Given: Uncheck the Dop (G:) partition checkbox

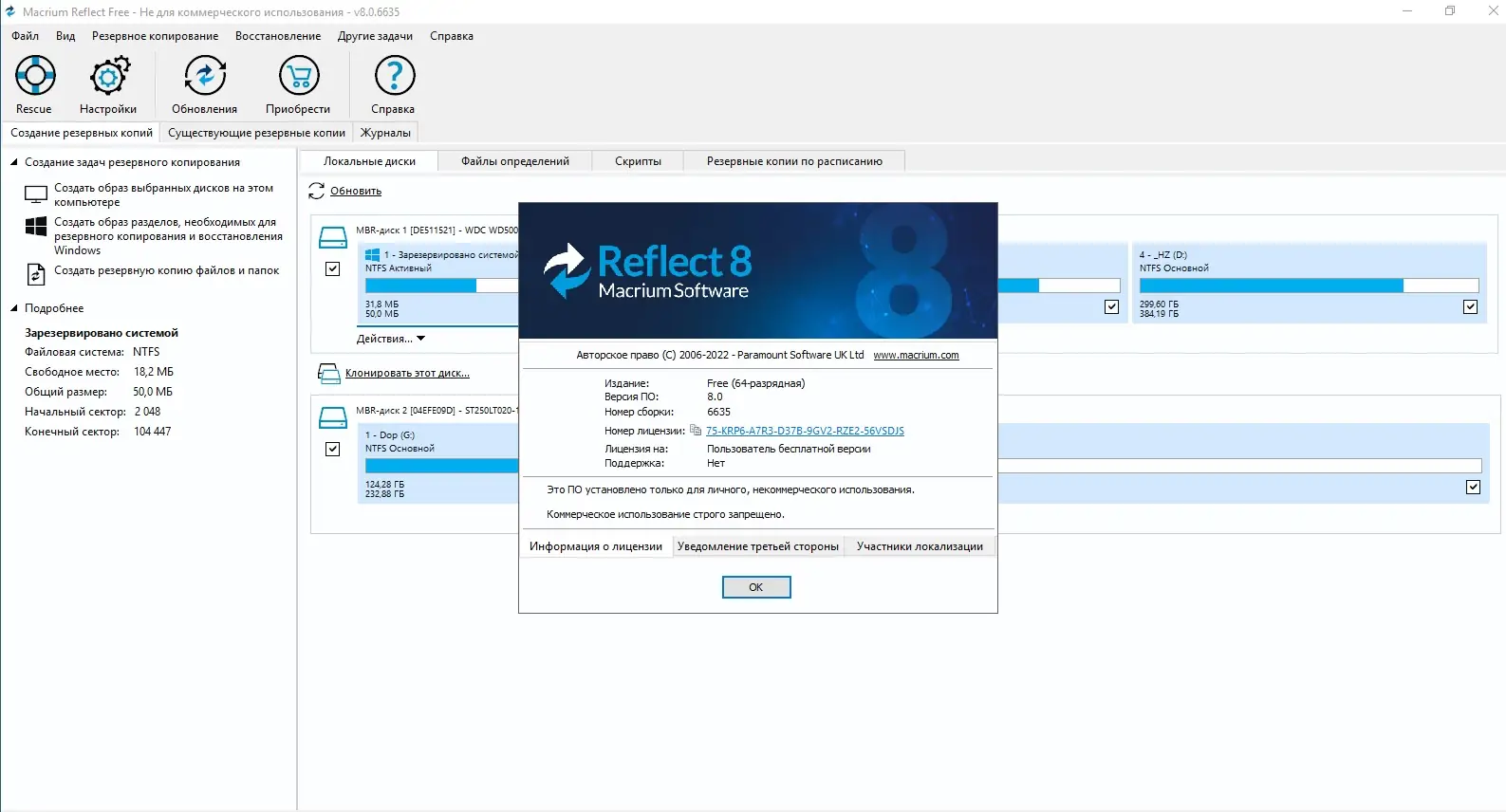Looking at the screenshot, I should tap(1473, 488).
